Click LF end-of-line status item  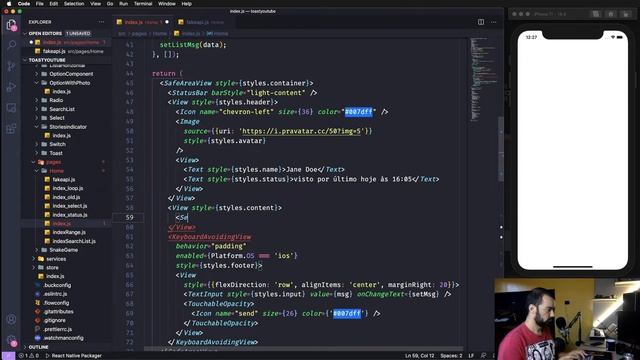(x=471, y=356)
